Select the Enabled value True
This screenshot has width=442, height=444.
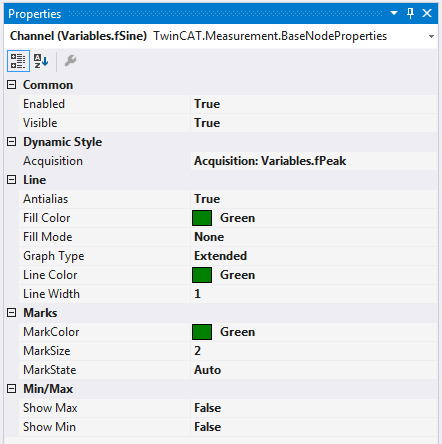point(207,104)
